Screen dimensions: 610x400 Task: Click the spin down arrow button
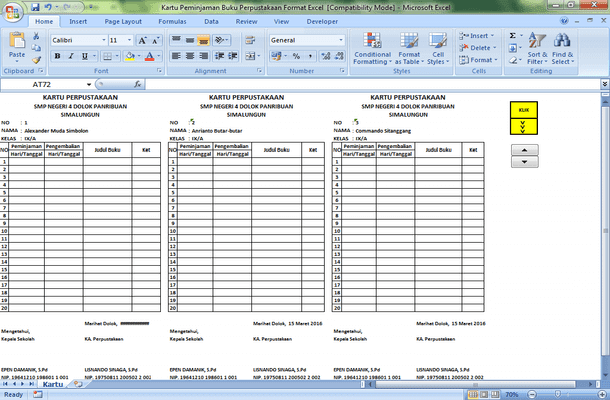tap(524, 162)
